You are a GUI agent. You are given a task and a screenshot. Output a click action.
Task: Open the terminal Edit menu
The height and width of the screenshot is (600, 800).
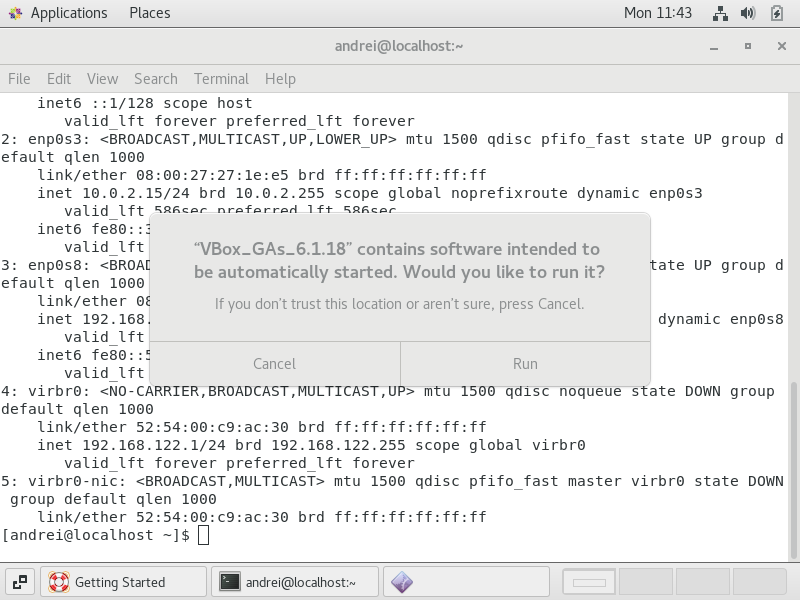pos(59,79)
